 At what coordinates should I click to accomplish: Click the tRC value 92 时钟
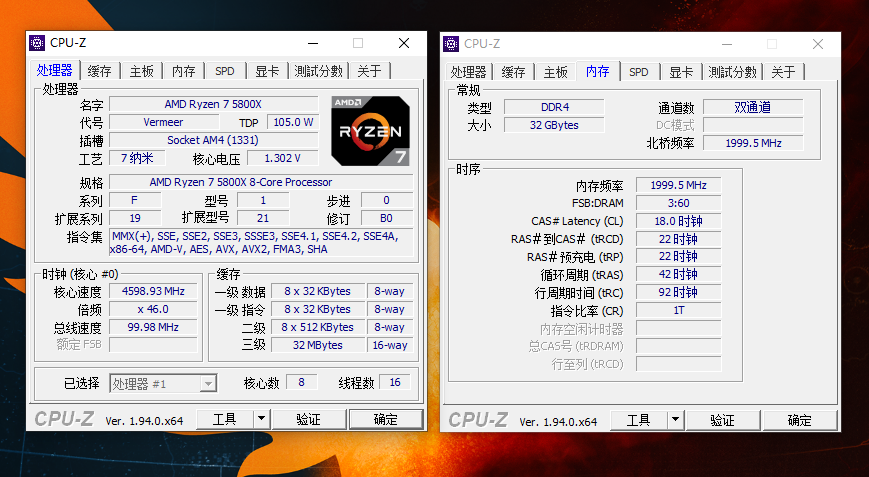tap(679, 292)
